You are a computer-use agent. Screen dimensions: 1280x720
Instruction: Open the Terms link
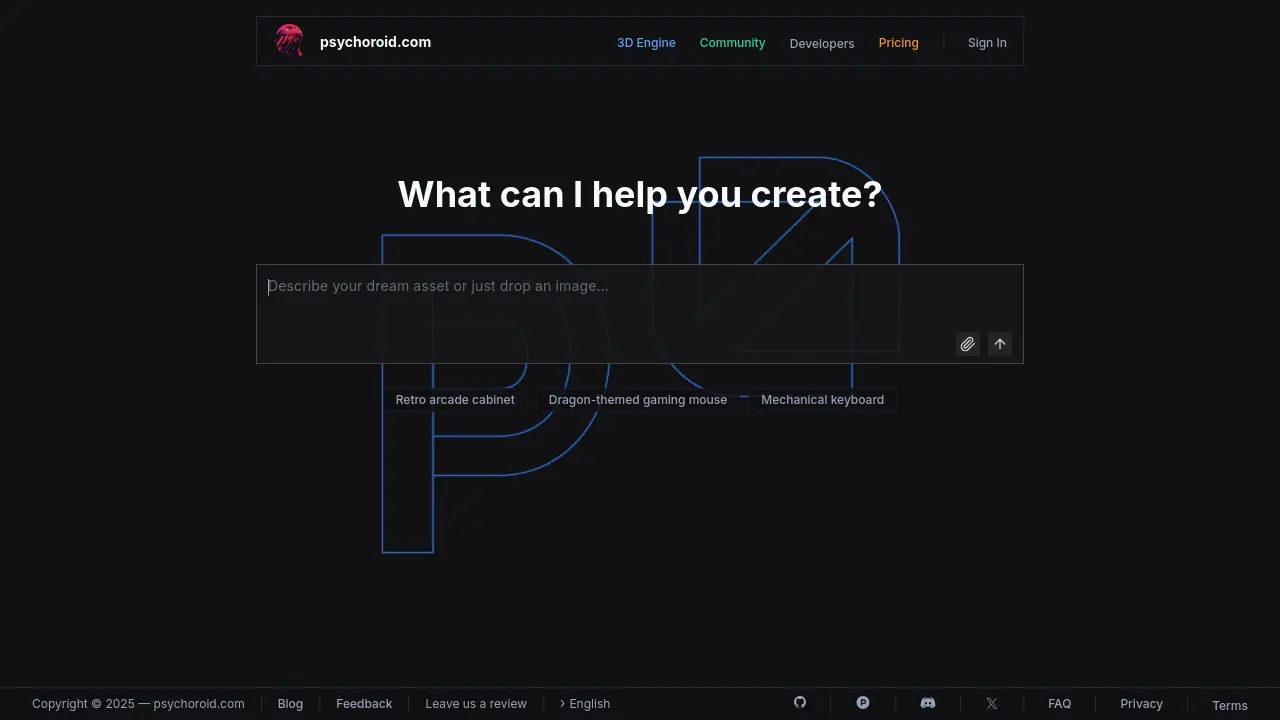[1230, 705]
